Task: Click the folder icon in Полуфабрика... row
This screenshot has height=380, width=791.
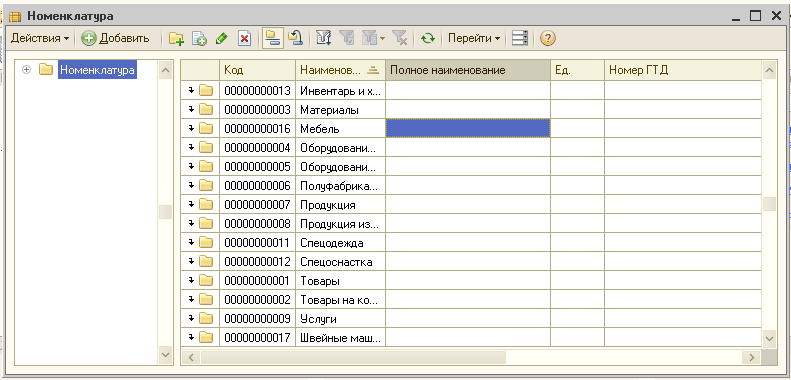Action: pos(206,185)
